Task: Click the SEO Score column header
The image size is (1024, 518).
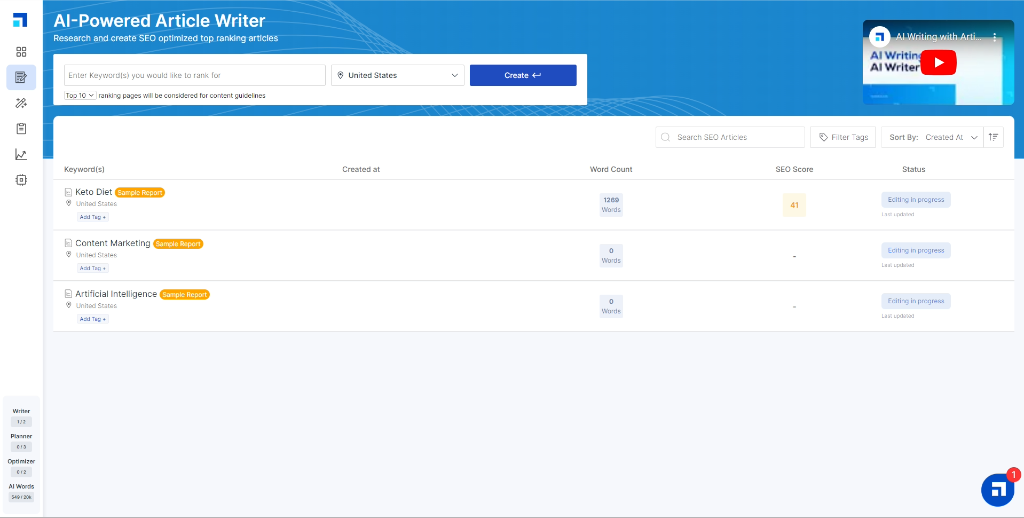Action: 794,169
